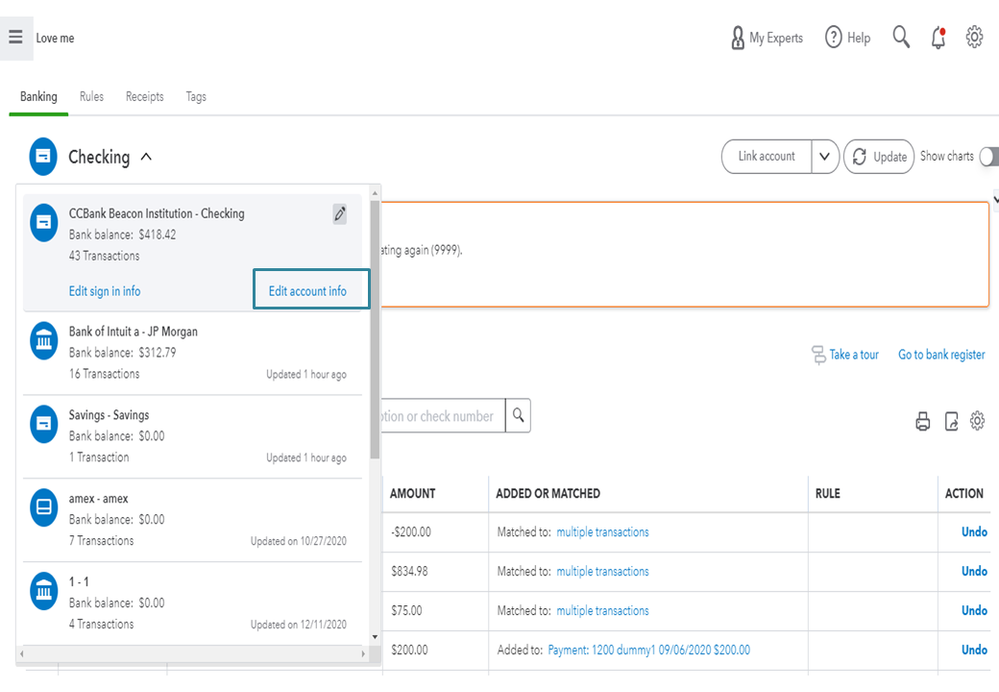Click the search by description input field
The image size is (999, 692).
click(x=438, y=416)
